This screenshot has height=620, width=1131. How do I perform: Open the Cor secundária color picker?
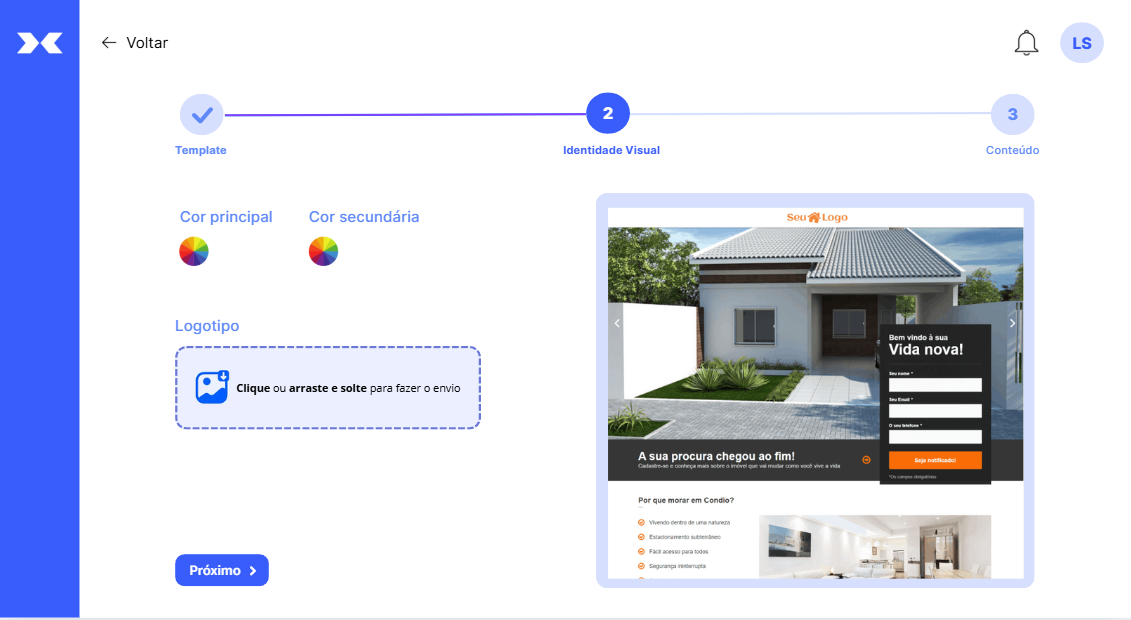coord(322,251)
